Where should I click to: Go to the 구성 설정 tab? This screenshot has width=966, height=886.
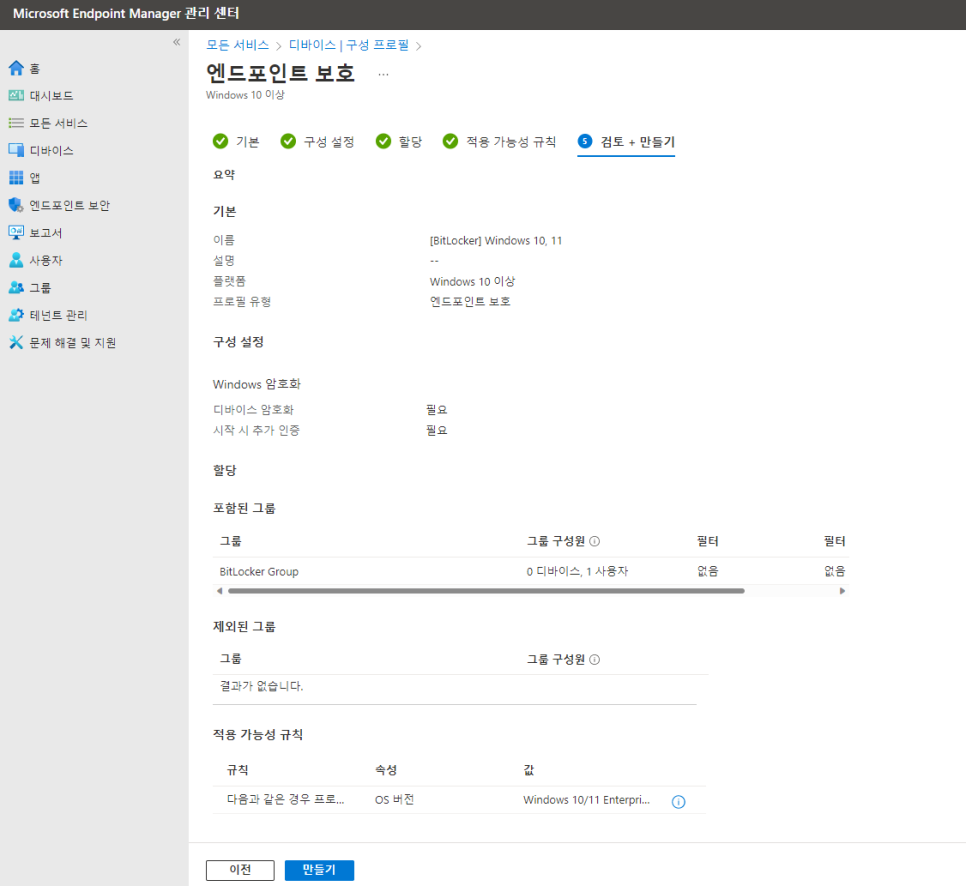click(317, 142)
